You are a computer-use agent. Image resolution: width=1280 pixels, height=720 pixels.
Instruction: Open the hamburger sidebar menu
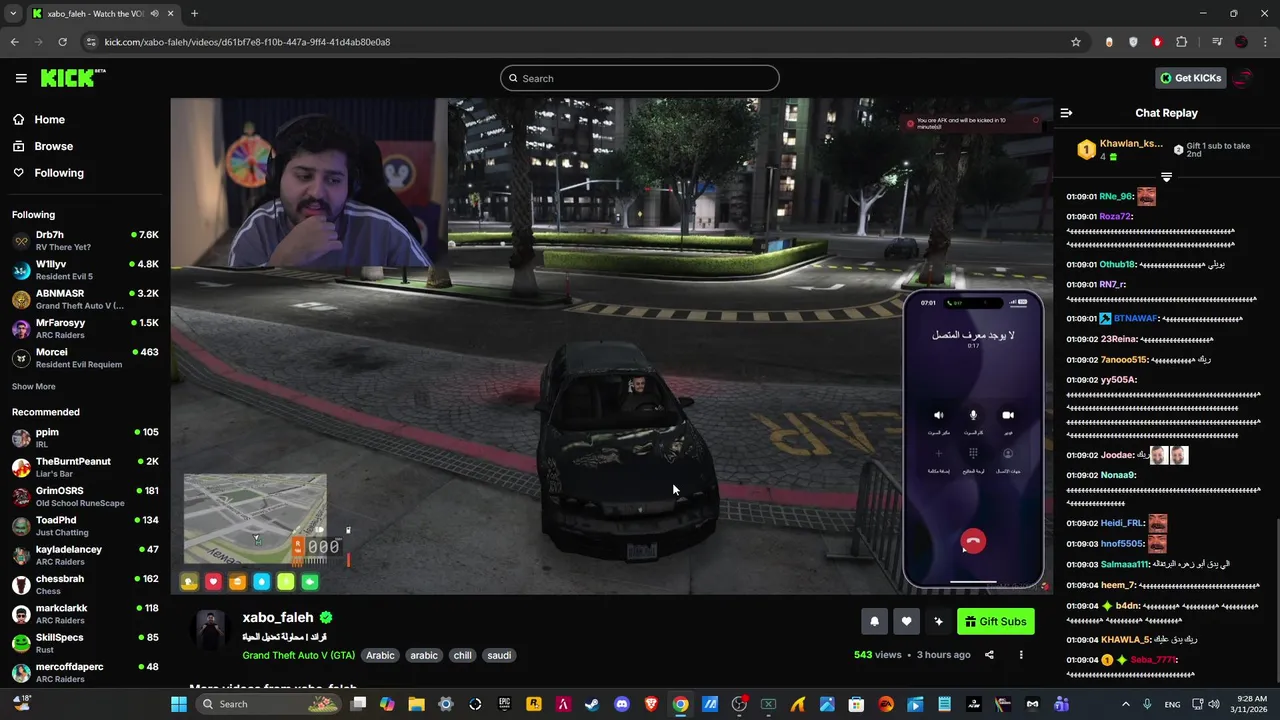(x=21, y=78)
